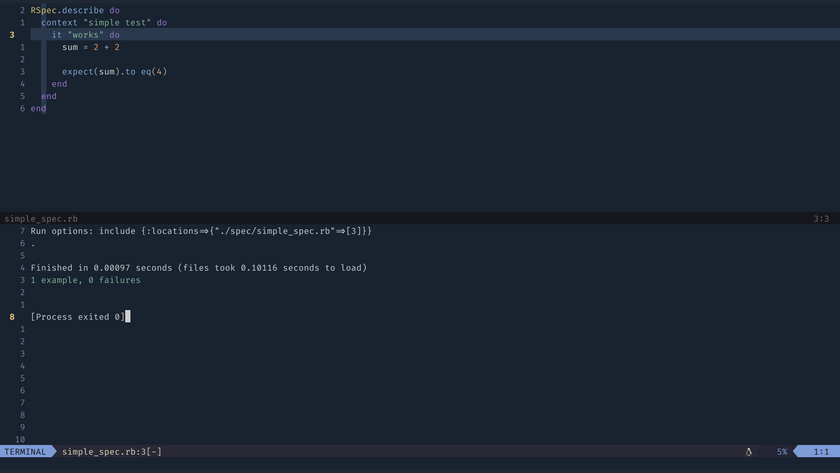Click the Run options output line
The image size is (840, 473).
(201, 231)
